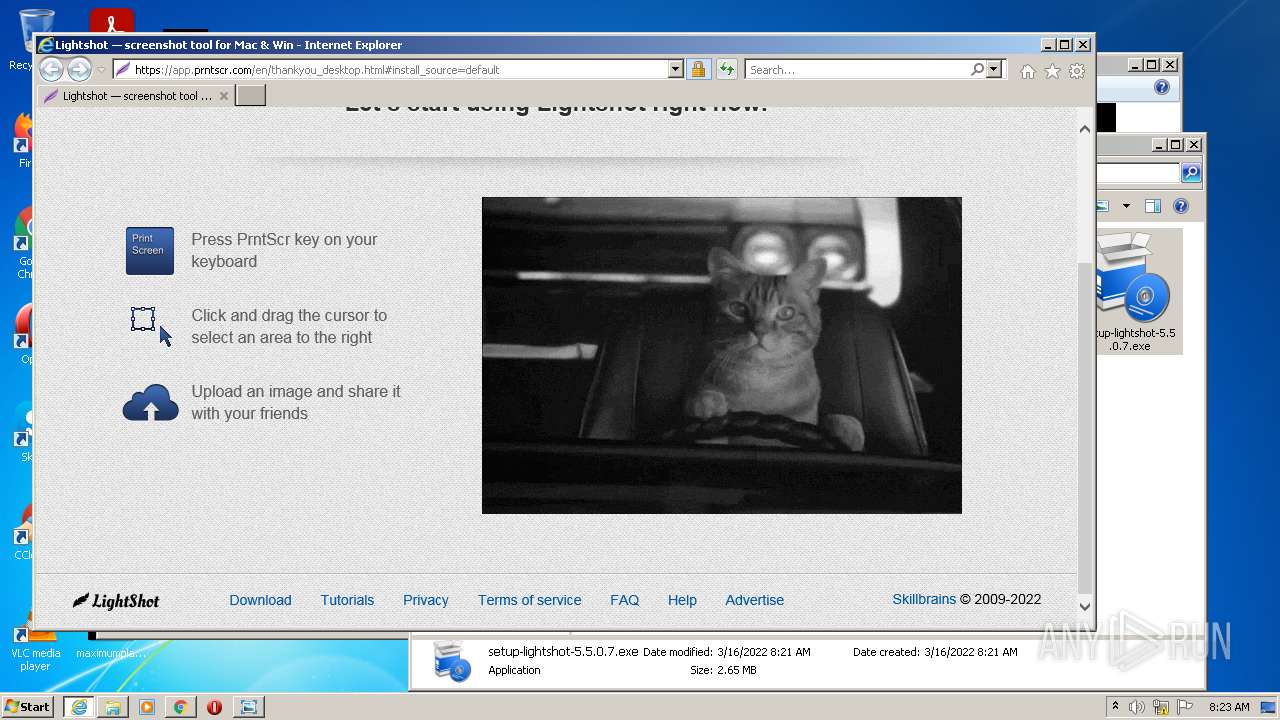Click the select-area cursor icon

[151, 326]
